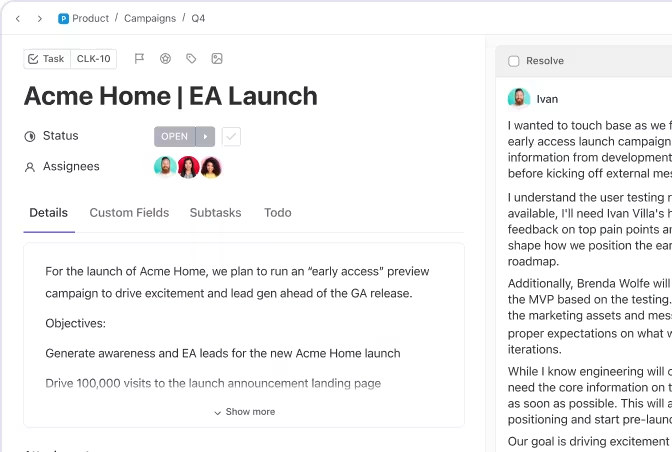Switch to the Custom Fields tab
This screenshot has width=672, height=452.
129,213
